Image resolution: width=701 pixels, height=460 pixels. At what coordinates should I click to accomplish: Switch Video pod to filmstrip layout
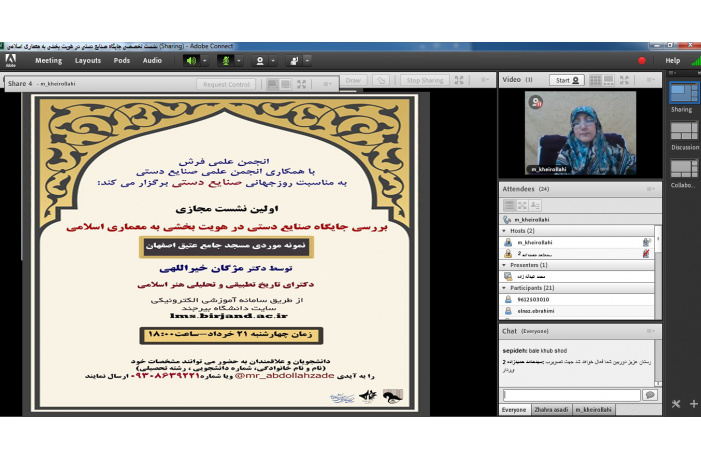pyautogui.click(x=608, y=80)
